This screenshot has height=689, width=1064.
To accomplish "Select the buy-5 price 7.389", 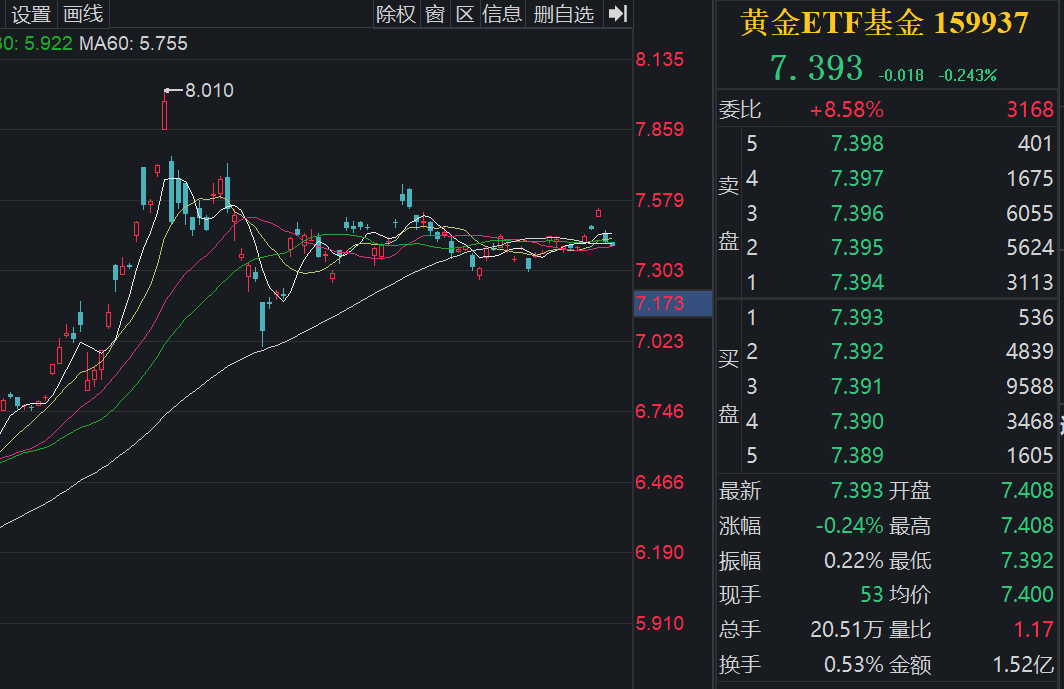I will tap(856, 456).
